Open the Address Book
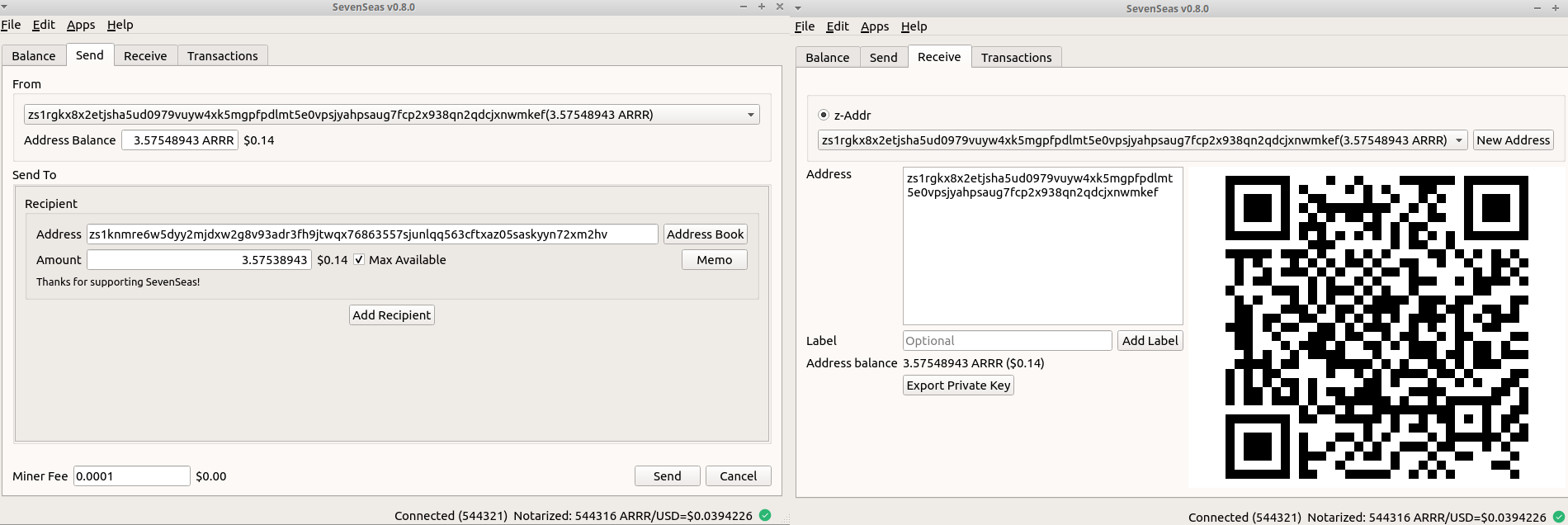 [706, 234]
